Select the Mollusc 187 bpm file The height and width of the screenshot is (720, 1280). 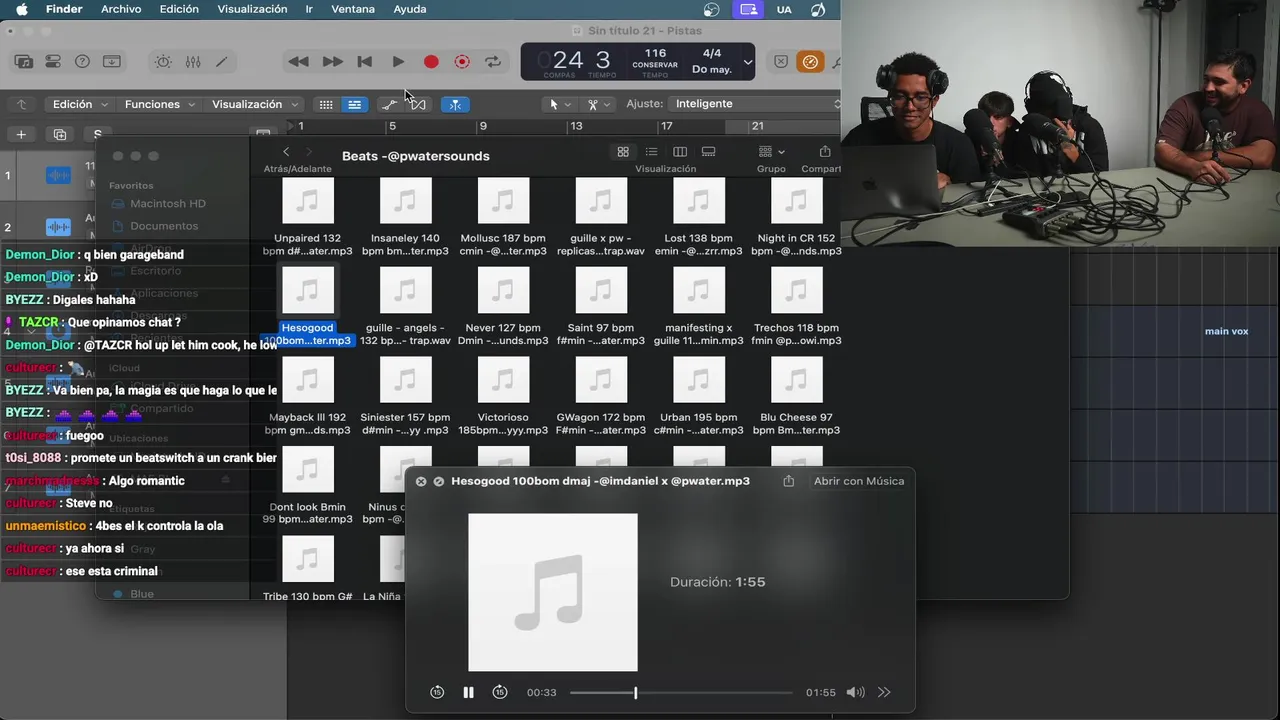(x=503, y=218)
